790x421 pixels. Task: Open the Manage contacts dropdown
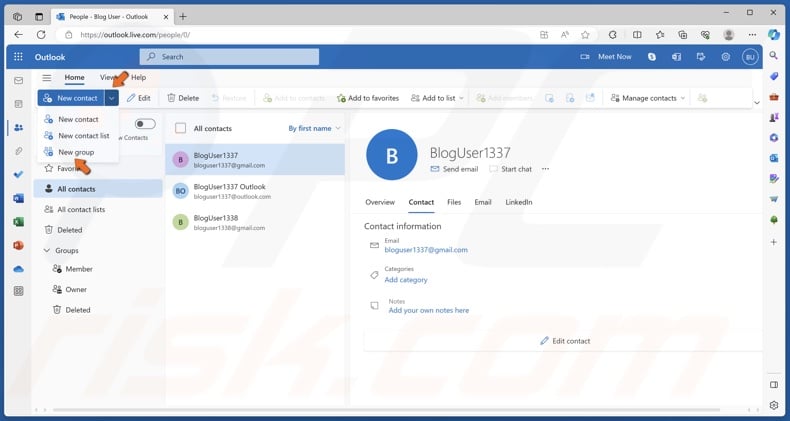647,98
